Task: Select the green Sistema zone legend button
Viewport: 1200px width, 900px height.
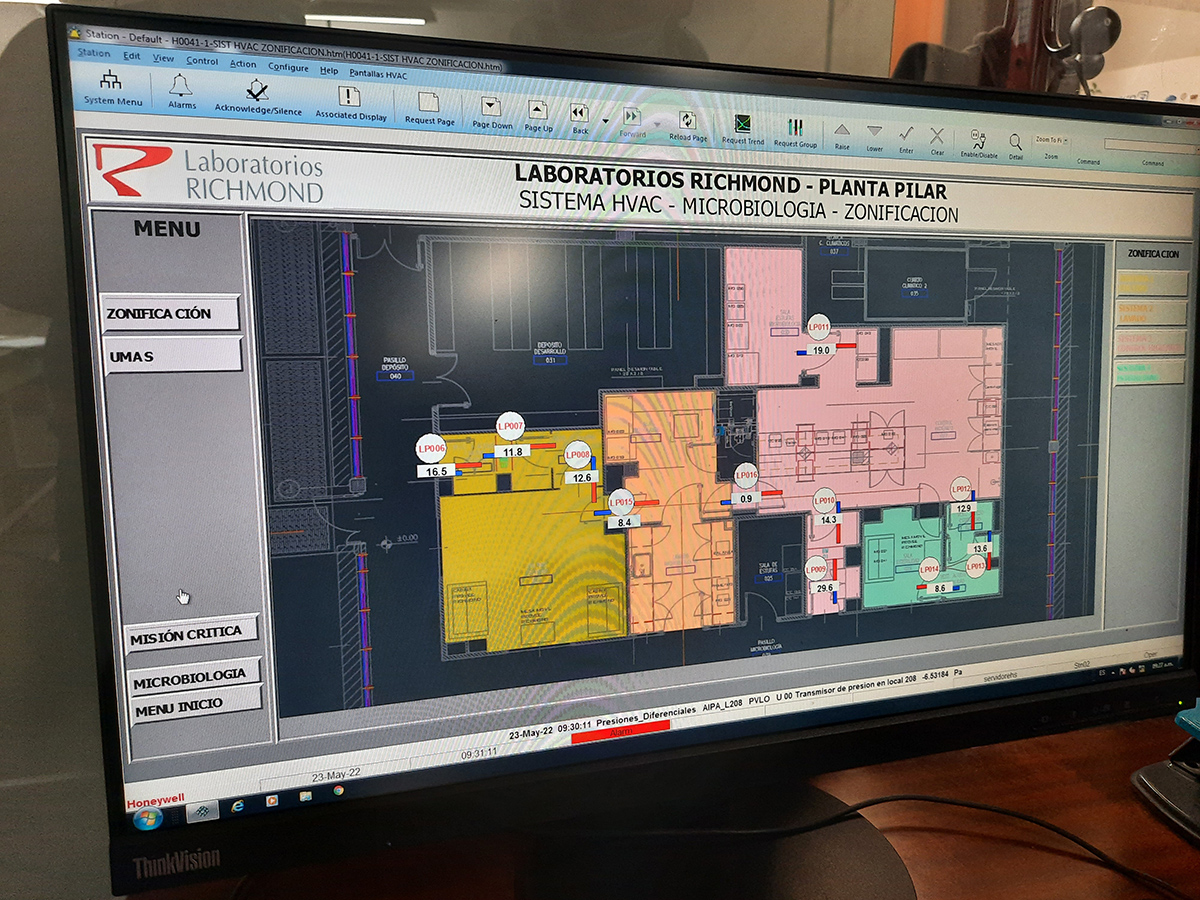Action: point(1149,372)
